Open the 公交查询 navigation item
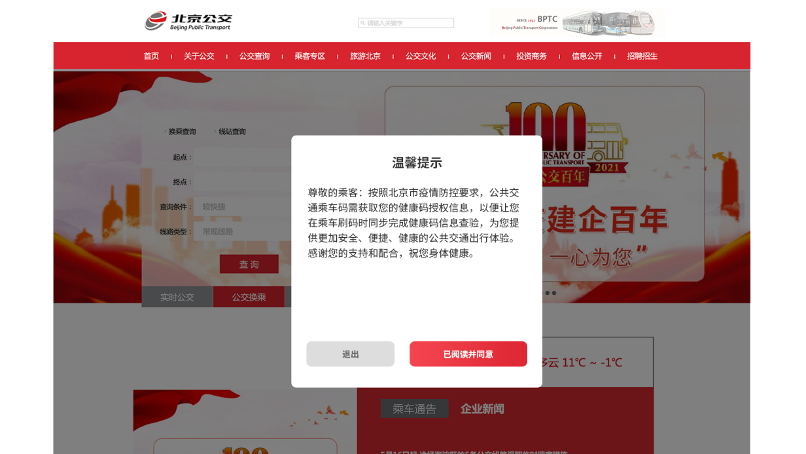Viewport: 806px width, 454px height. (x=254, y=56)
